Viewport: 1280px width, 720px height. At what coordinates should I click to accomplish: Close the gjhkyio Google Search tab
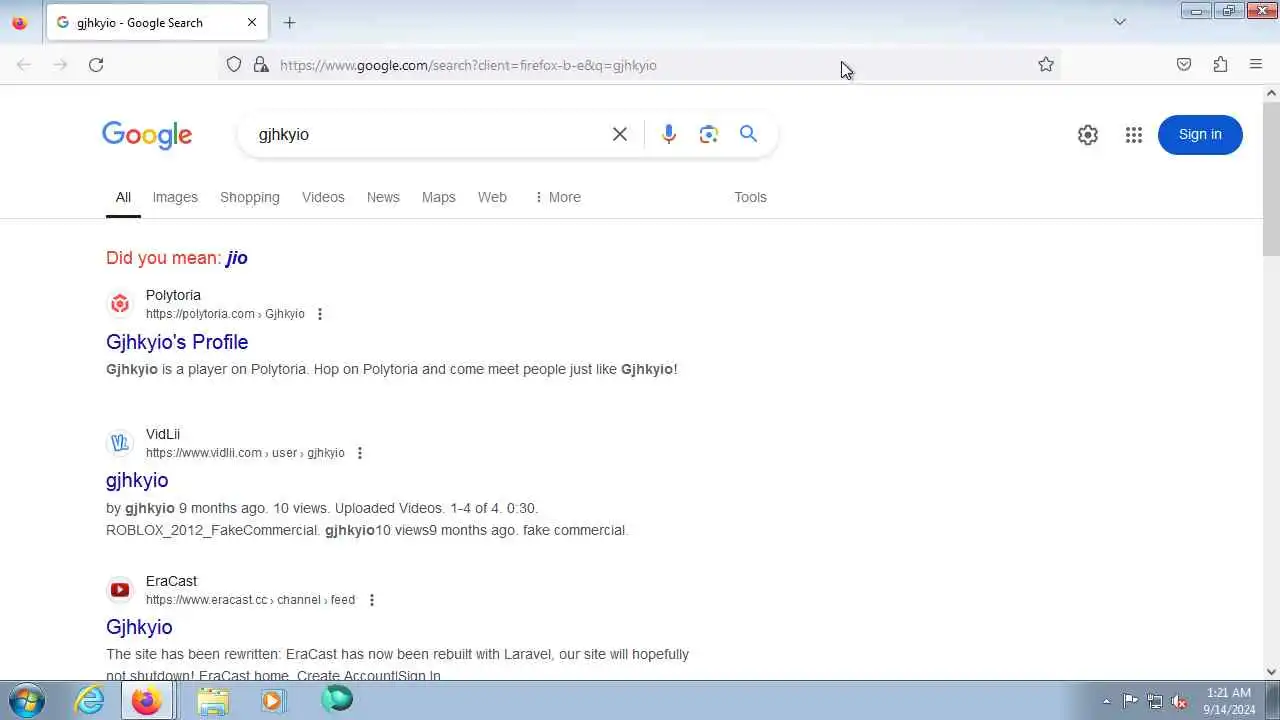pyautogui.click(x=252, y=22)
